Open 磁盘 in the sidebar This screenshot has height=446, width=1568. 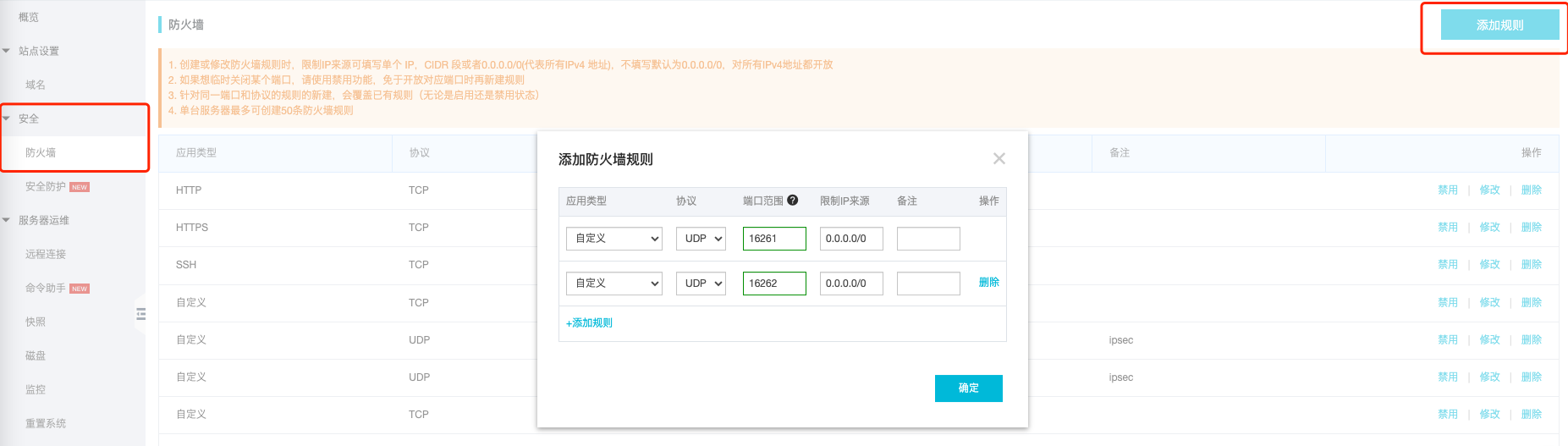pos(36,355)
